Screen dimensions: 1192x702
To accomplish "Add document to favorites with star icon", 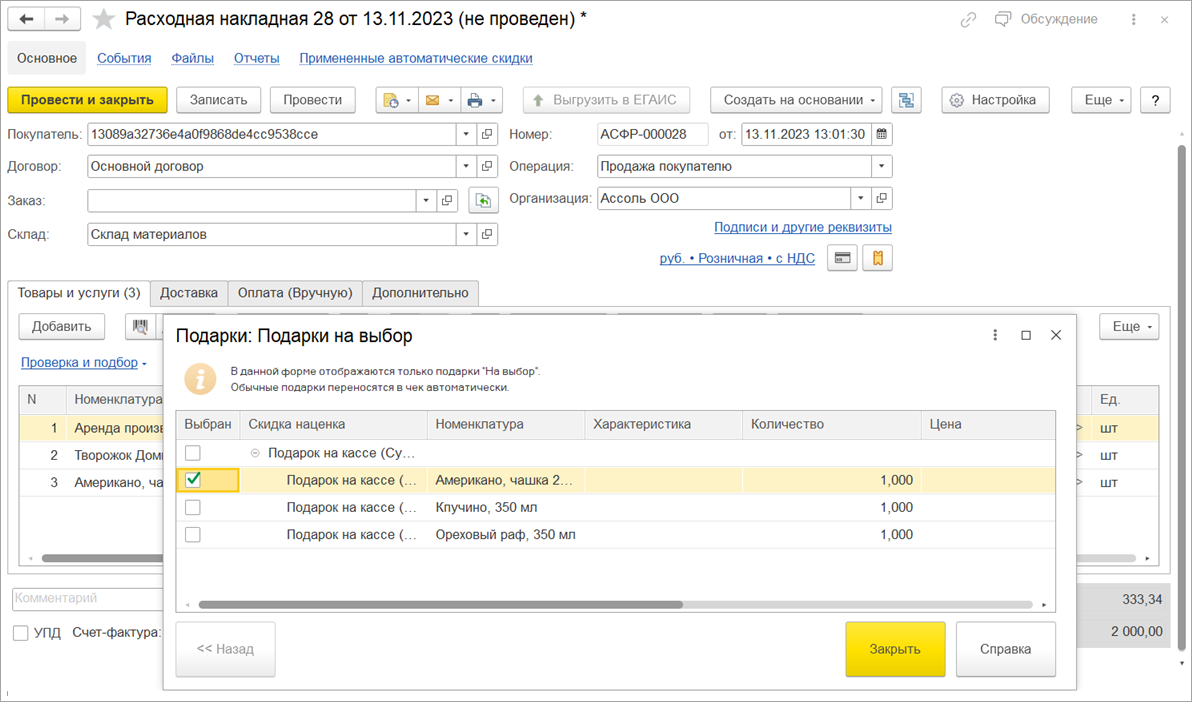I will 103,20.
